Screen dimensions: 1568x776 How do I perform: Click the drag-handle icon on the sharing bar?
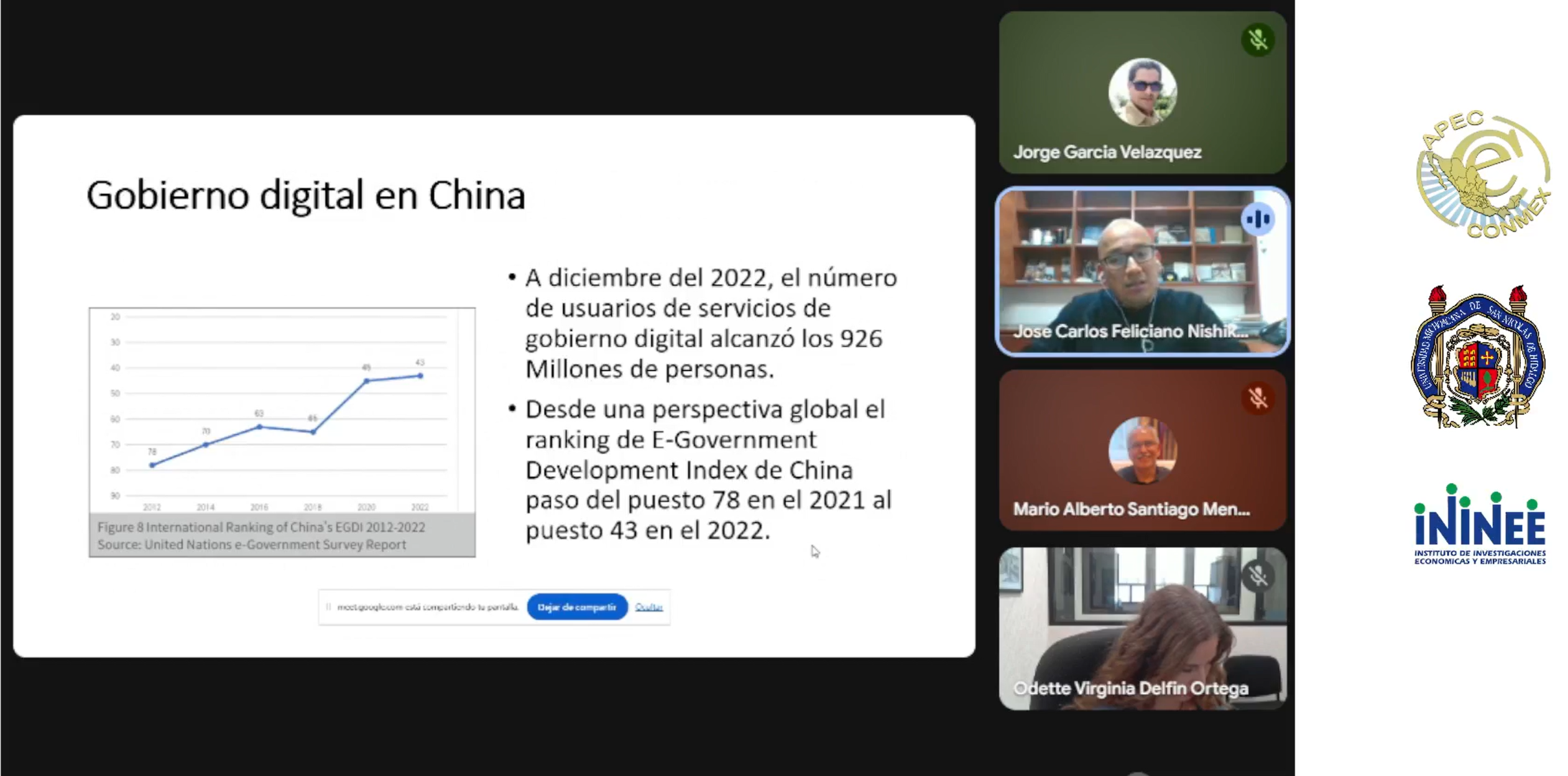point(328,607)
